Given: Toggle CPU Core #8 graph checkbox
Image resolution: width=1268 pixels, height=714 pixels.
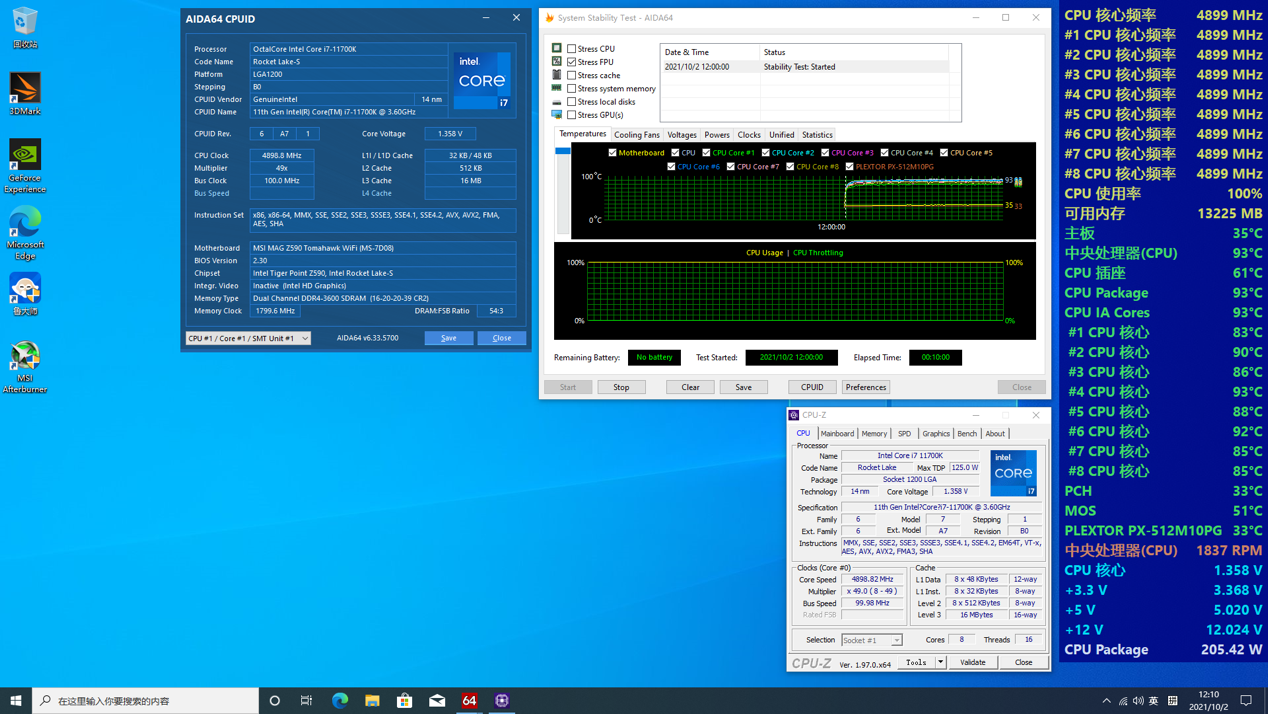Looking at the screenshot, I should 790,167.
